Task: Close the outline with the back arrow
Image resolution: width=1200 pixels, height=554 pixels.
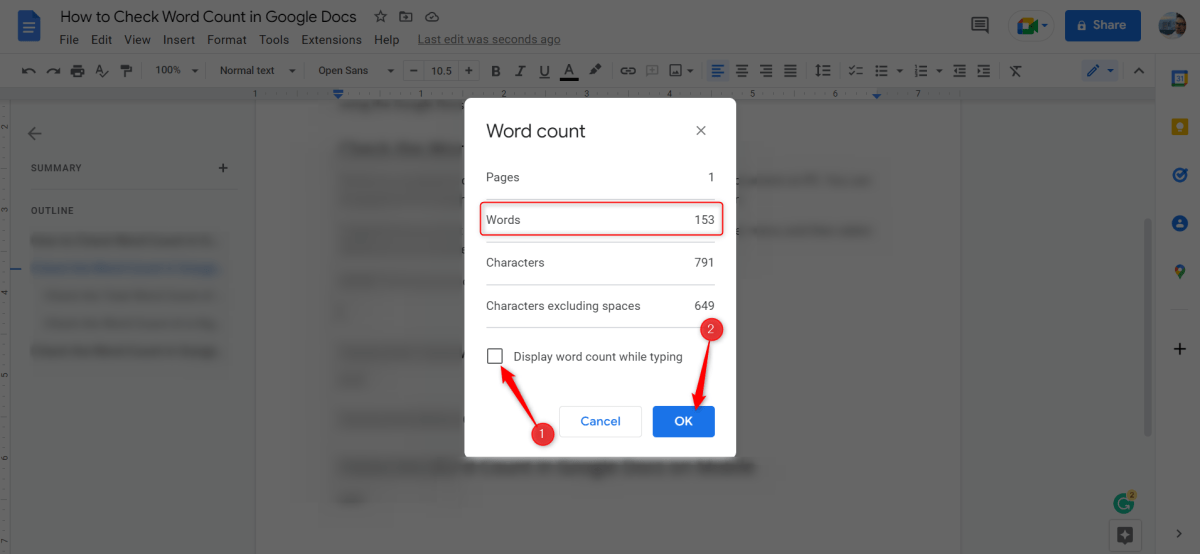Action: click(35, 133)
